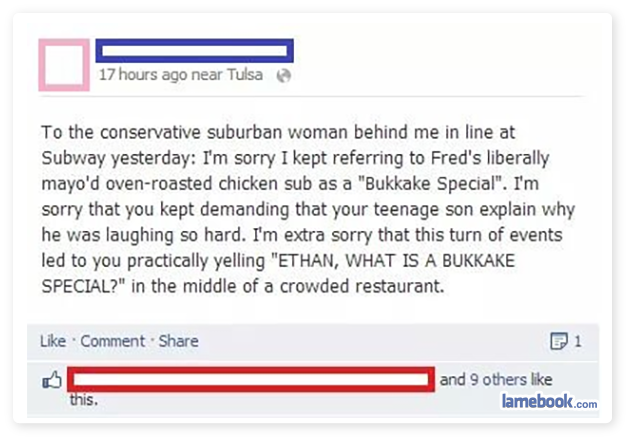Click the lamebook.com watermark logo
The width and height of the screenshot is (630, 441).
pyautogui.click(x=549, y=402)
